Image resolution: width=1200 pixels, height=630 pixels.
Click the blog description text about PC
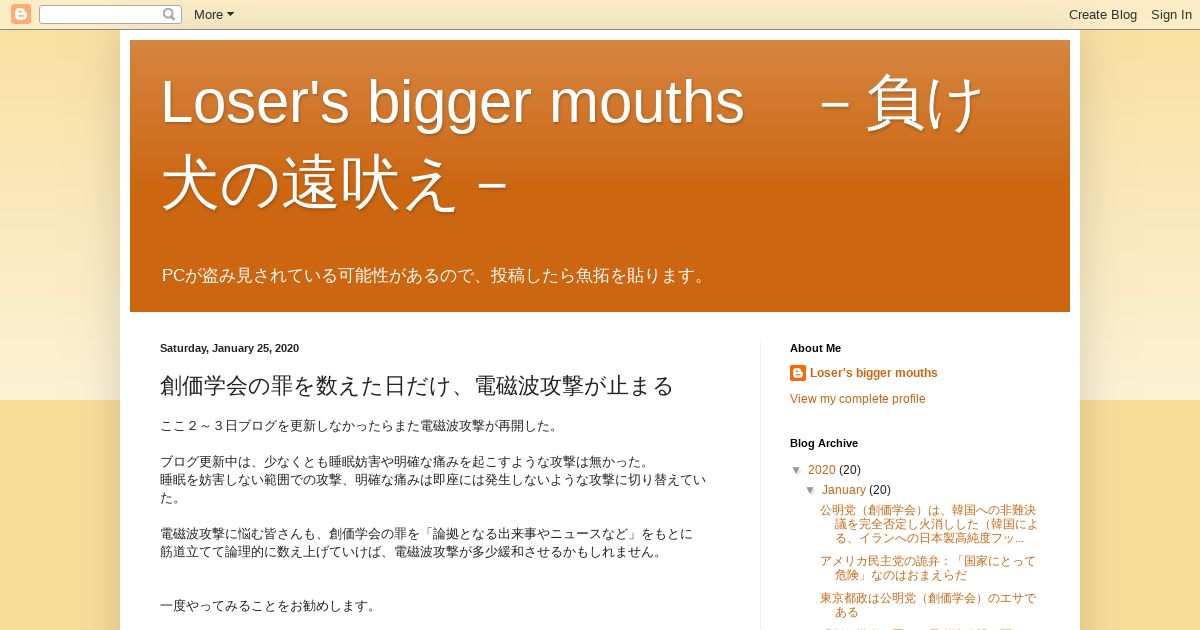[436, 275]
